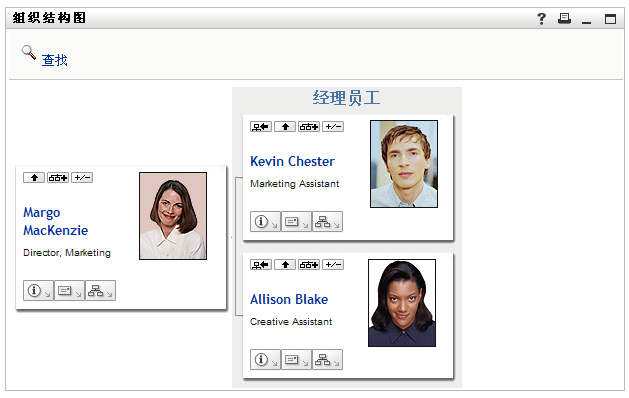Screen dimensions: 629x398
Task: Open the 查找 search link
Action: [55, 60]
